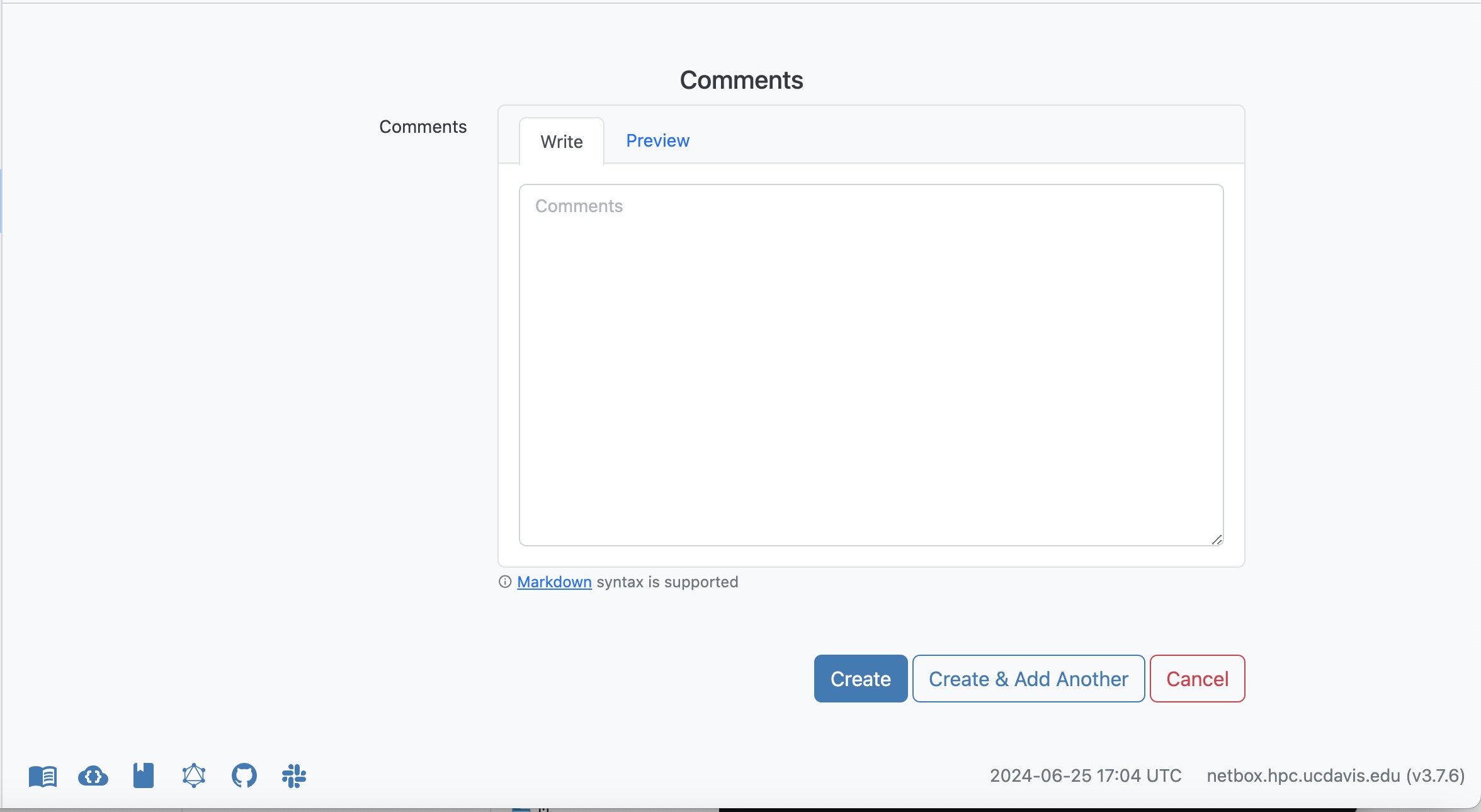Click the Comments field label on left

pyautogui.click(x=423, y=127)
